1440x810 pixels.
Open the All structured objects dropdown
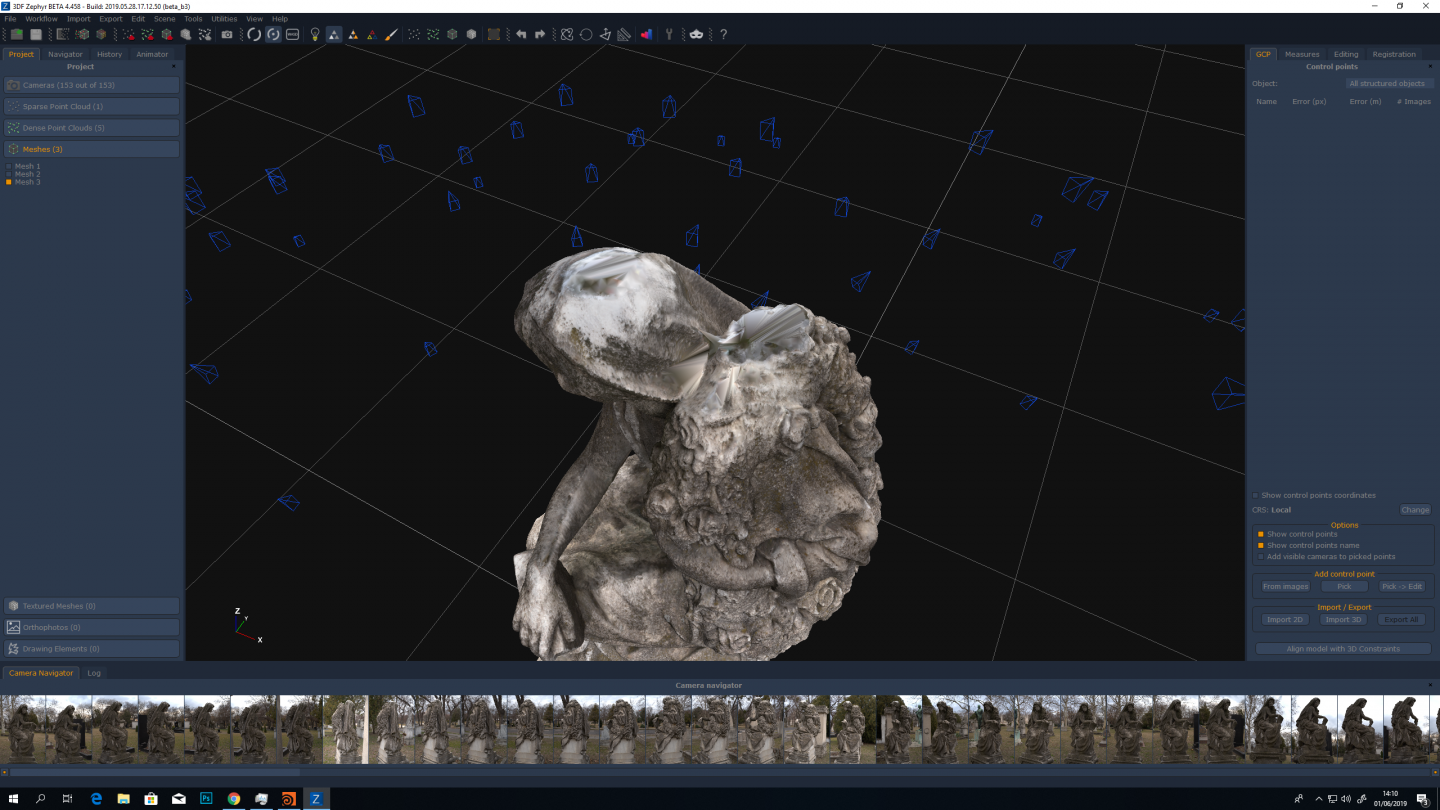tap(1389, 84)
